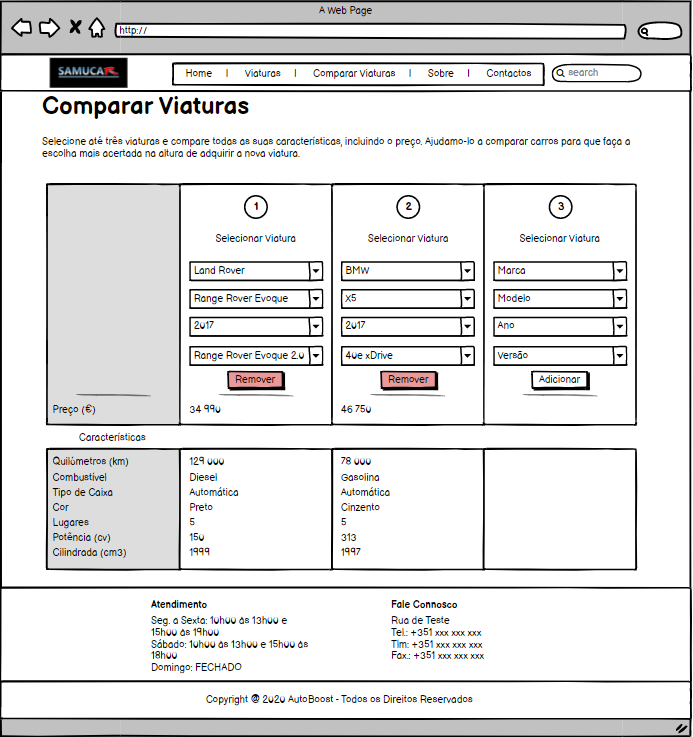The width and height of the screenshot is (693, 737).
Task: Click the browser back arrow
Action: (x=21, y=28)
